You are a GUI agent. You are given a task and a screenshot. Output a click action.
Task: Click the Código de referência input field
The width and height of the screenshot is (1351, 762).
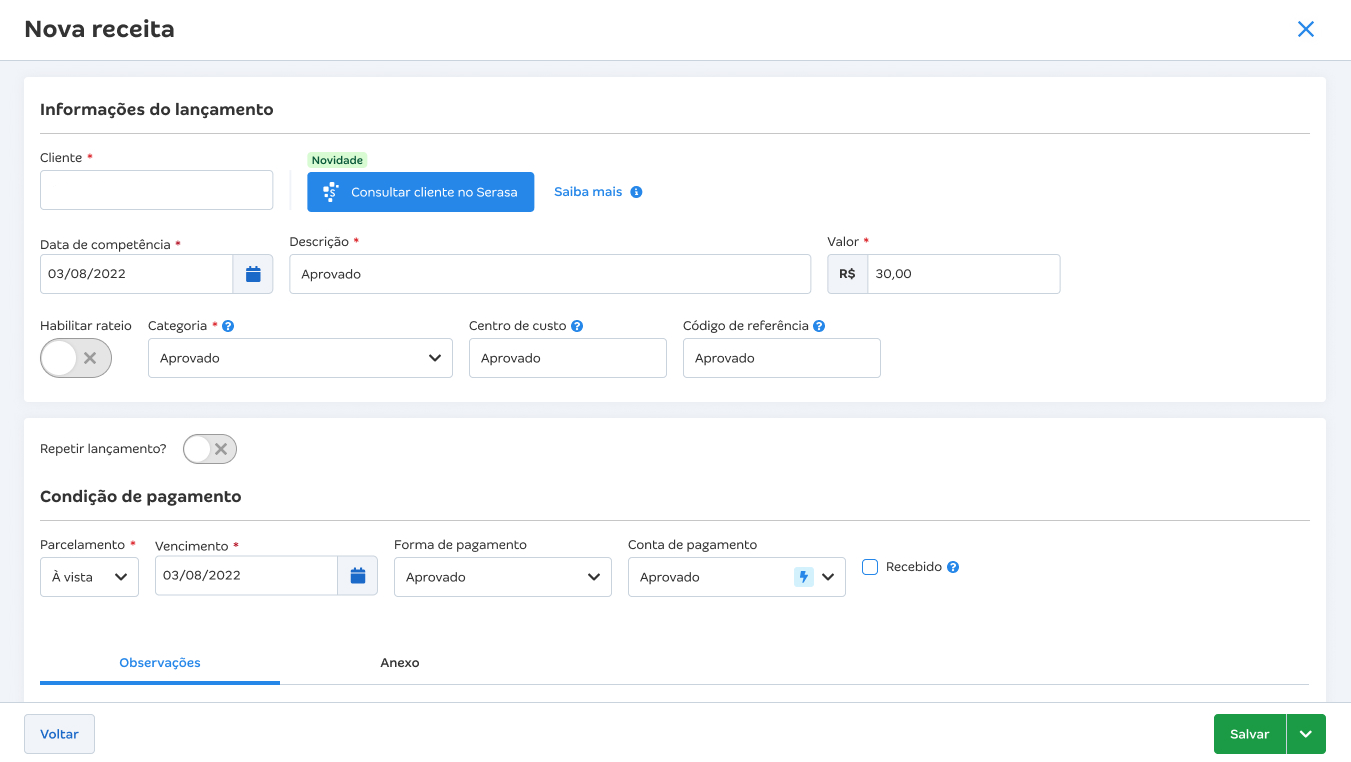click(x=782, y=358)
